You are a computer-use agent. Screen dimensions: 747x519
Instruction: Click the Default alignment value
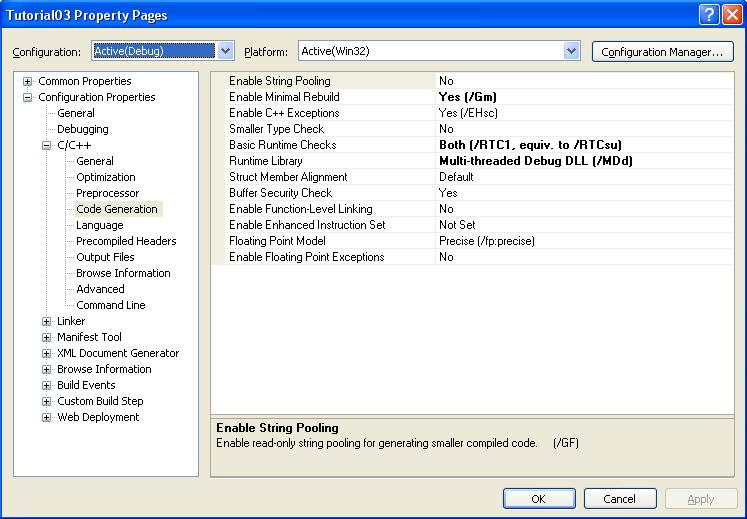click(x=456, y=177)
